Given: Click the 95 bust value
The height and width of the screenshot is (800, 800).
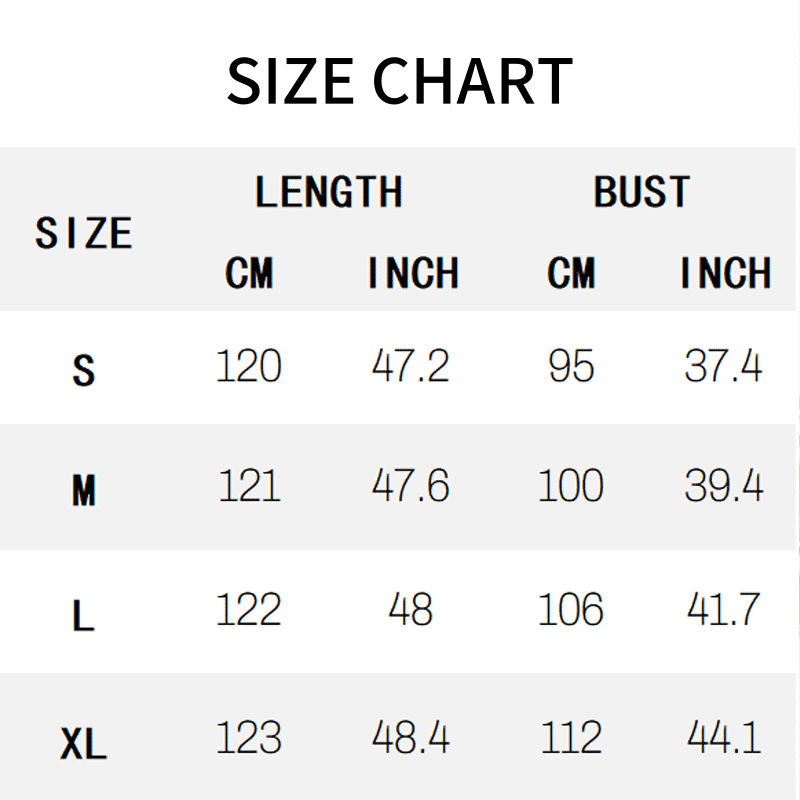Looking at the screenshot, I should pyautogui.click(x=571, y=365).
